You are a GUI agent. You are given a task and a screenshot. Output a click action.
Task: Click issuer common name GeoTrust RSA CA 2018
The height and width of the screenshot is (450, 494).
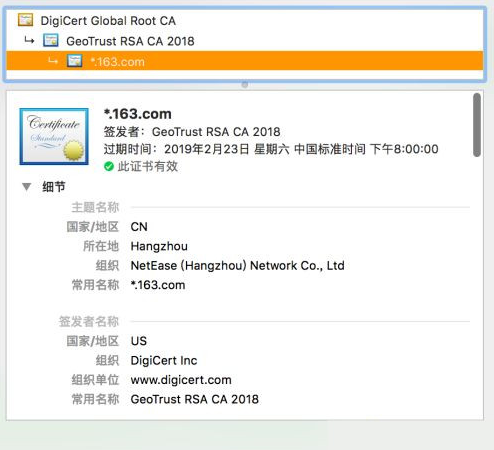(195, 399)
